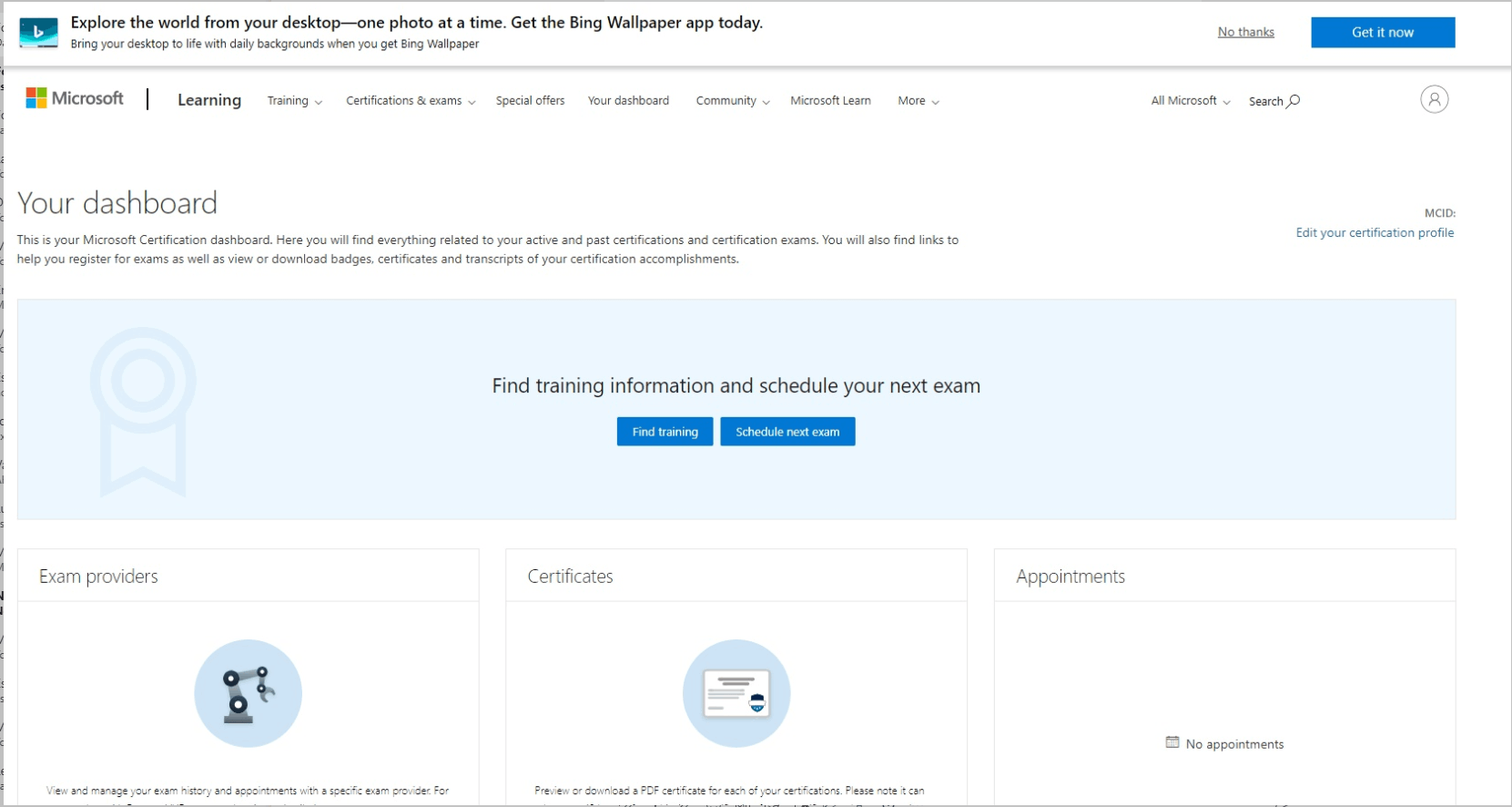The width and height of the screenshot is (1512, 807).
Task: Click the Get it now button
Action: 1383,32
